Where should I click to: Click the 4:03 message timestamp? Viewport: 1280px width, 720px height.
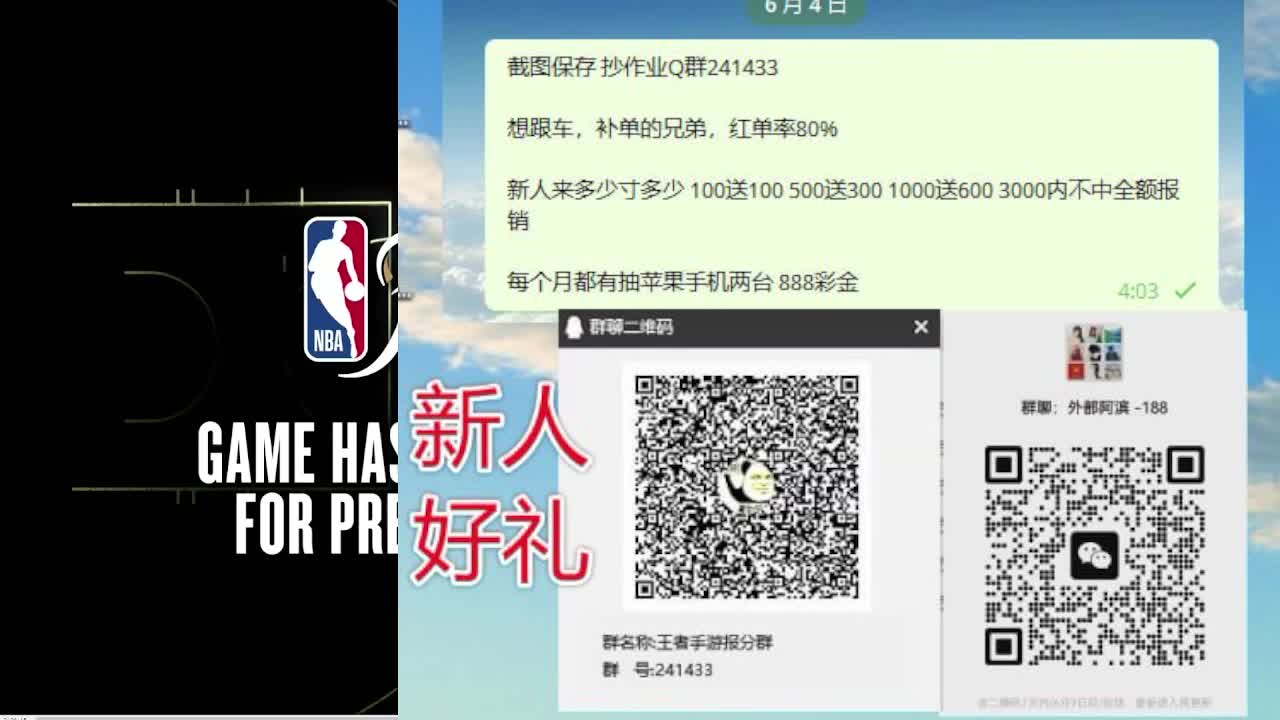(x=1138, y=291)
